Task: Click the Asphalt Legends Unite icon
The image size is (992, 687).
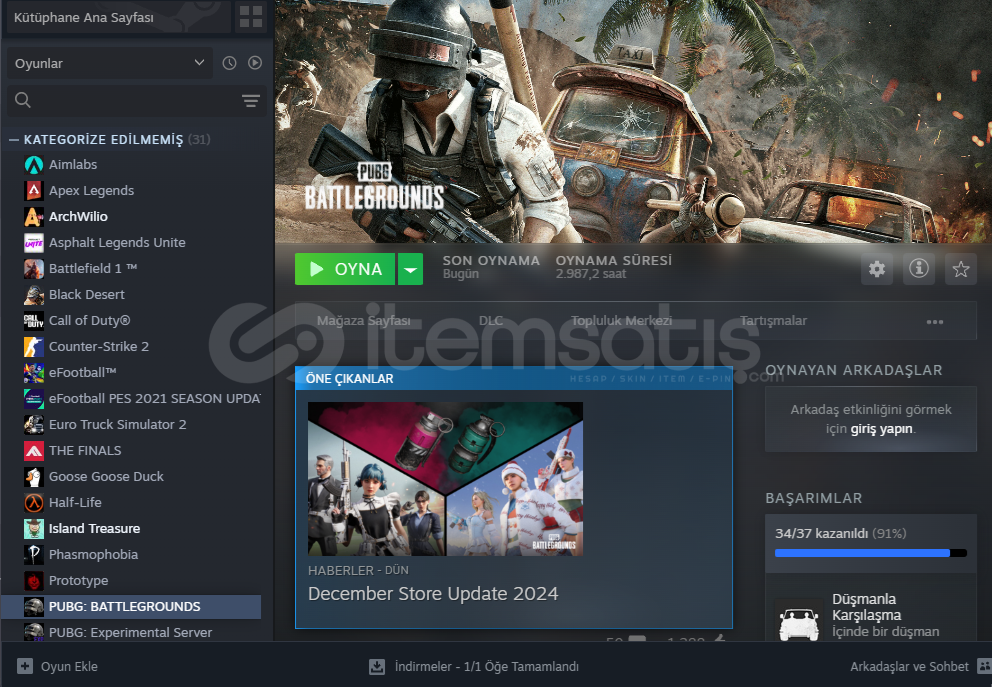Action: pos(34,242)
